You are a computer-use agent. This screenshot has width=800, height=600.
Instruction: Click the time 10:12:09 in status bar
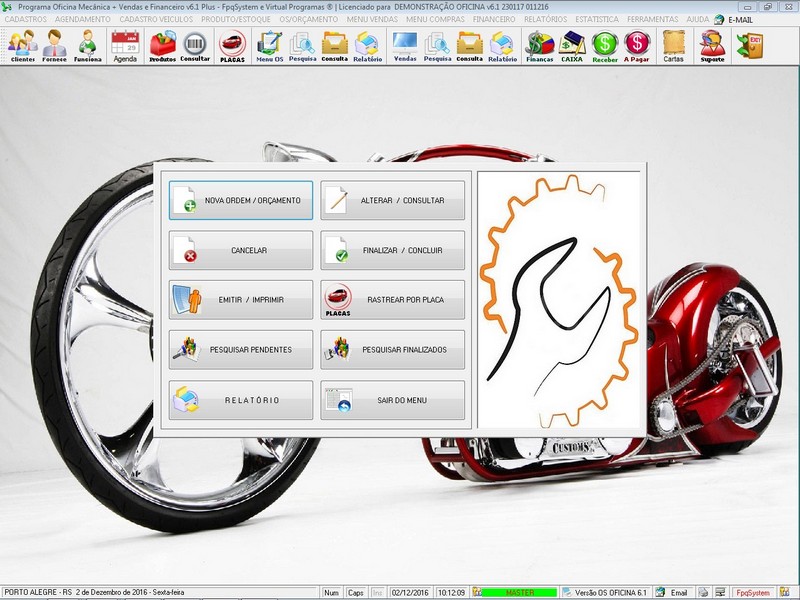pyautogui.click(x=451, y=592)
